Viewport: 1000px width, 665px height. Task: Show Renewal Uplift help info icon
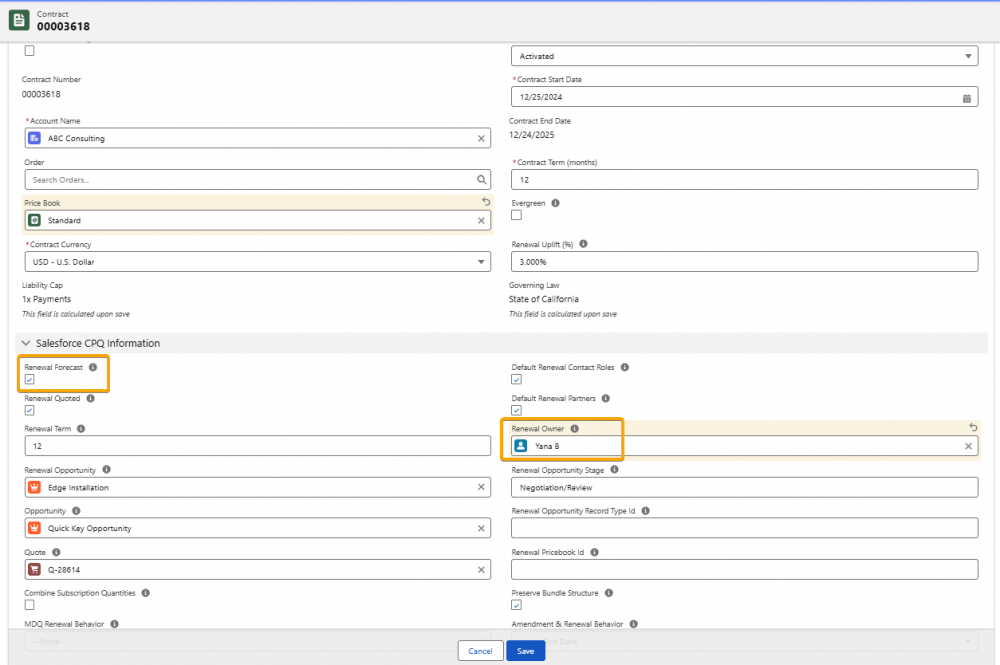[583, 244]
